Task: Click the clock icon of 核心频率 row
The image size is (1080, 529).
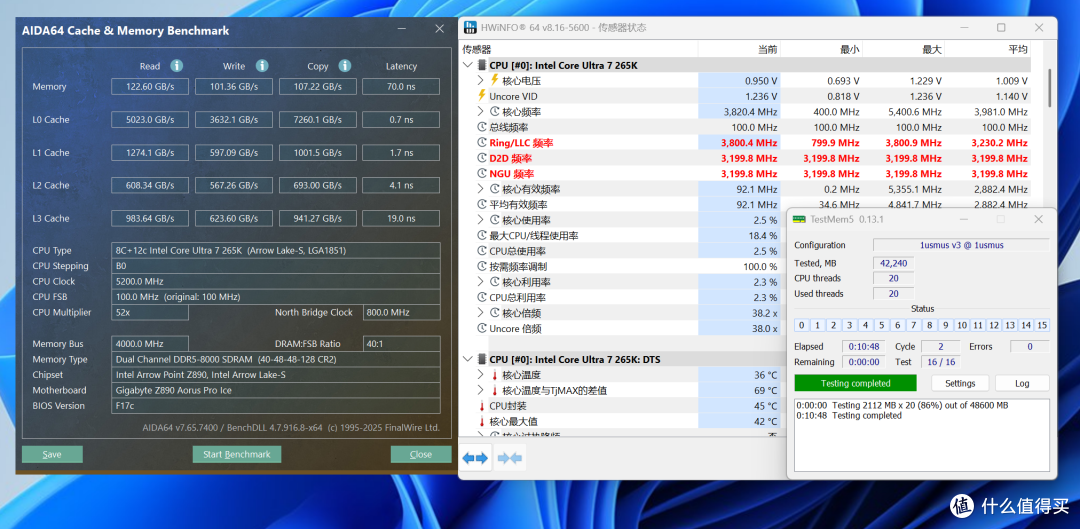Action: (495, 112)
